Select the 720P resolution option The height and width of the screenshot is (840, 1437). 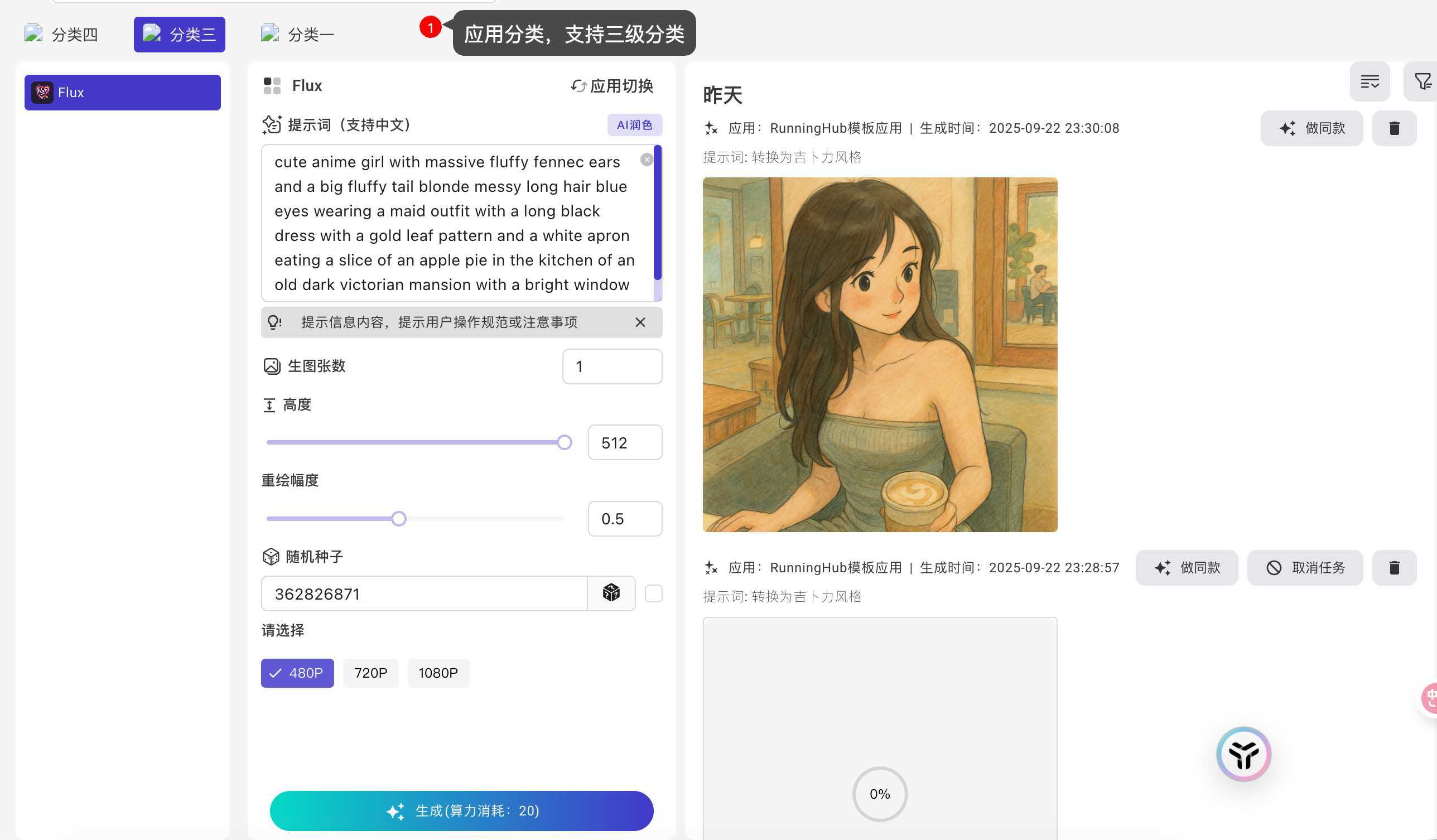370,673
